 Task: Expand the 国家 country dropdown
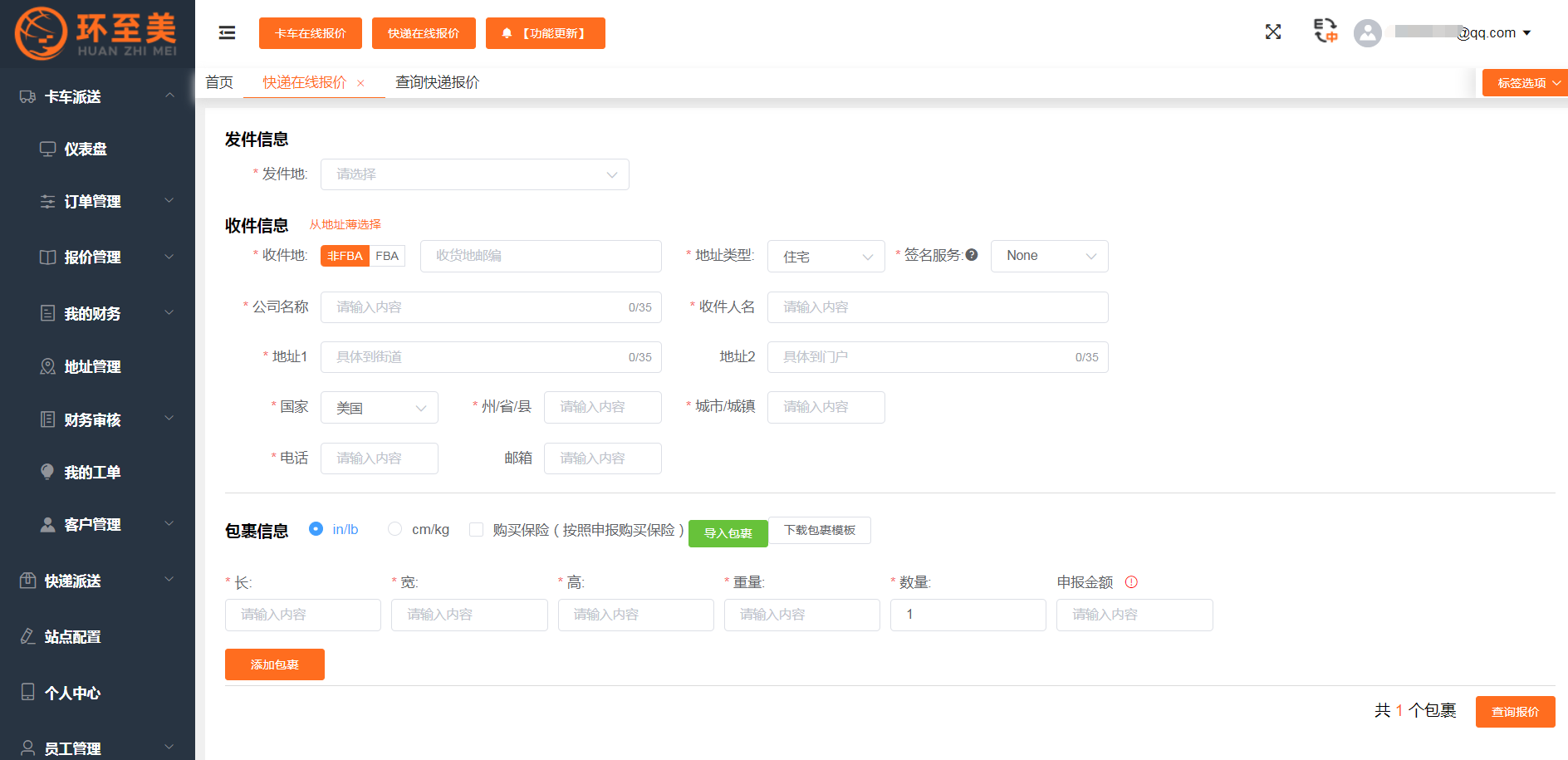pos(379,408)
